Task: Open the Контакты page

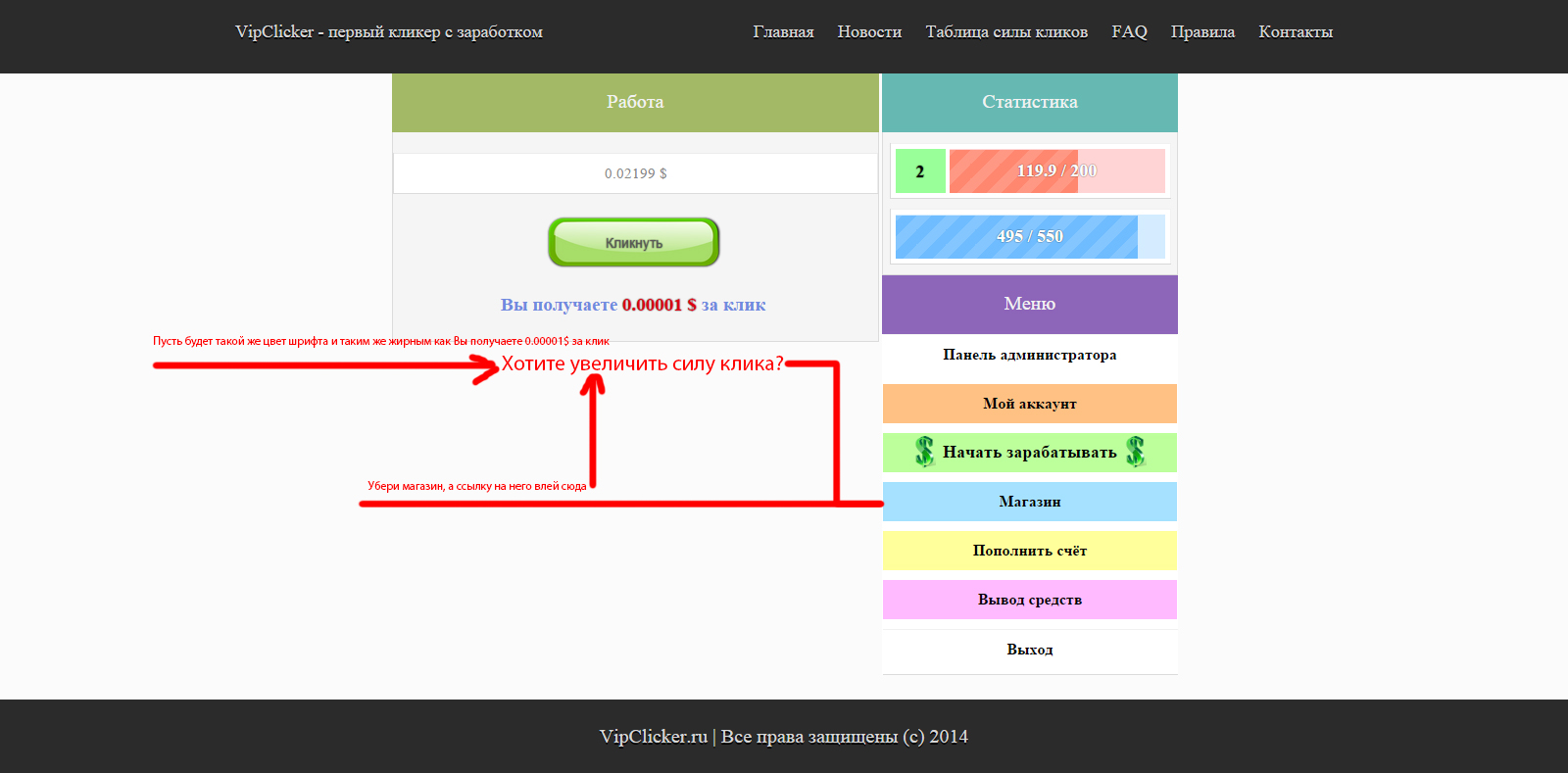Action: coord(1296,31)
